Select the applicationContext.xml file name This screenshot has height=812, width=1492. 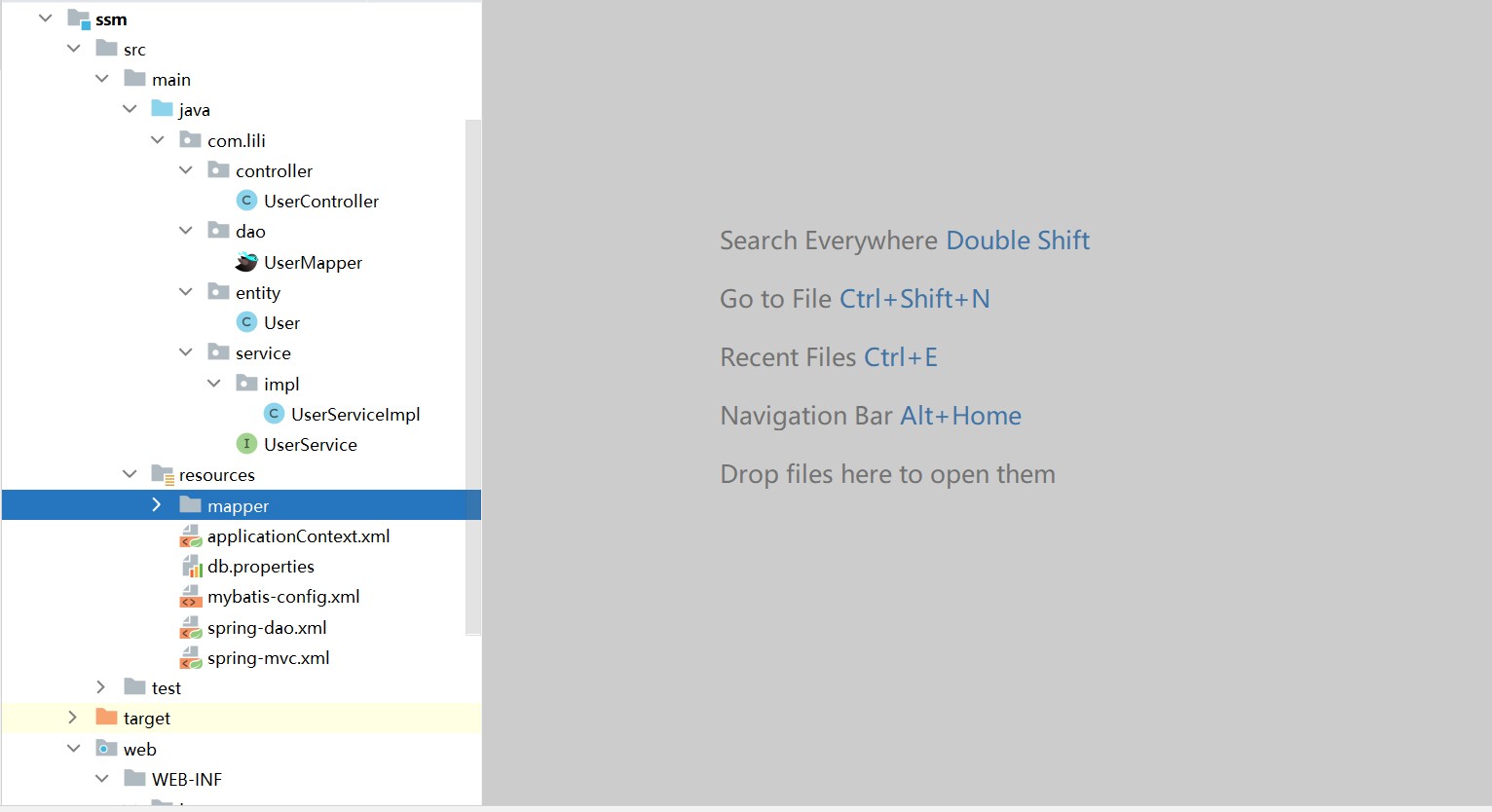(x=299, y=536)
